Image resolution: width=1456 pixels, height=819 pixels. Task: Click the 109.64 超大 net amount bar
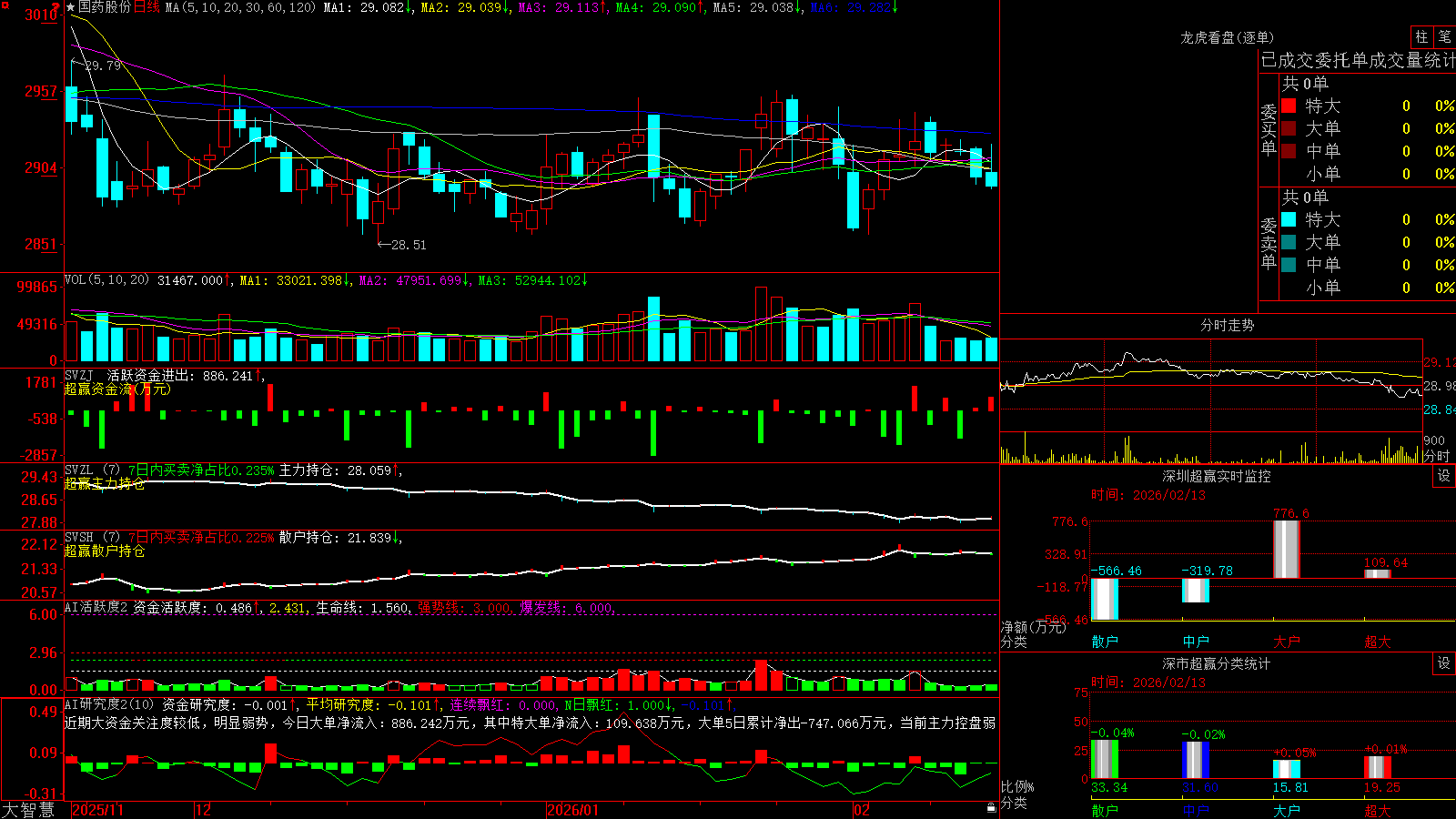pos(1377,573)
